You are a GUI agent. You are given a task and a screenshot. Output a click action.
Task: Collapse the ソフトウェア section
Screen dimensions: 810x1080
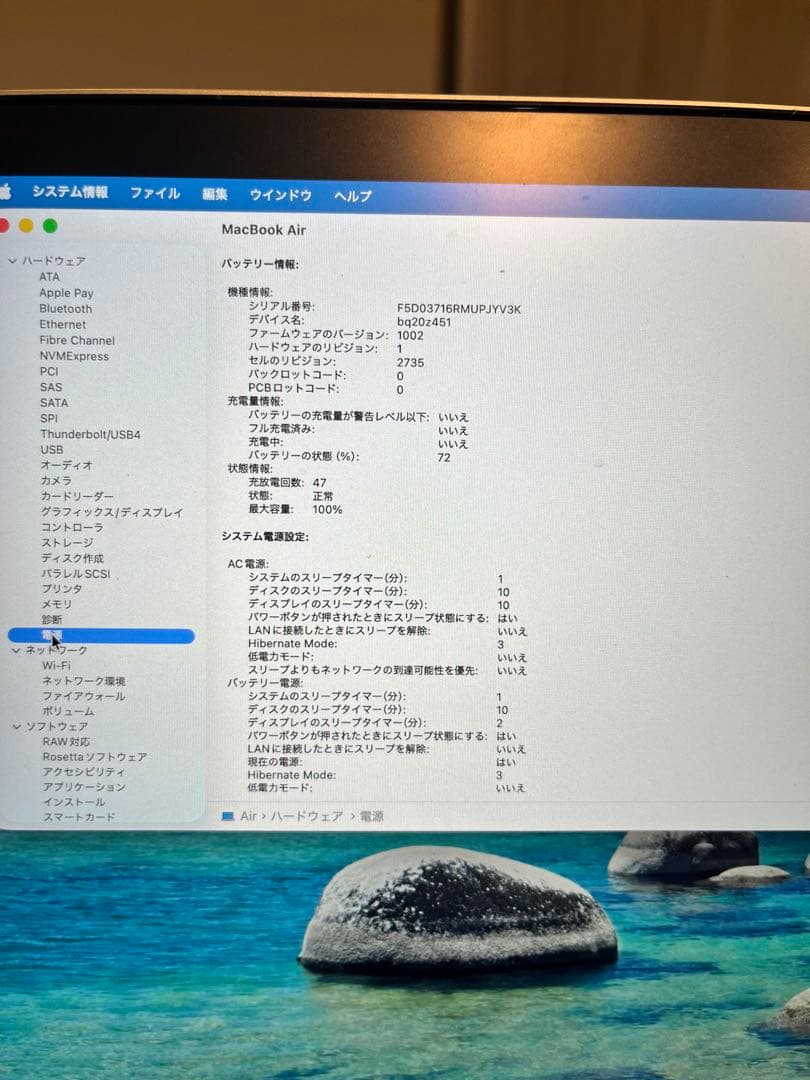click(x=16, y=725)
